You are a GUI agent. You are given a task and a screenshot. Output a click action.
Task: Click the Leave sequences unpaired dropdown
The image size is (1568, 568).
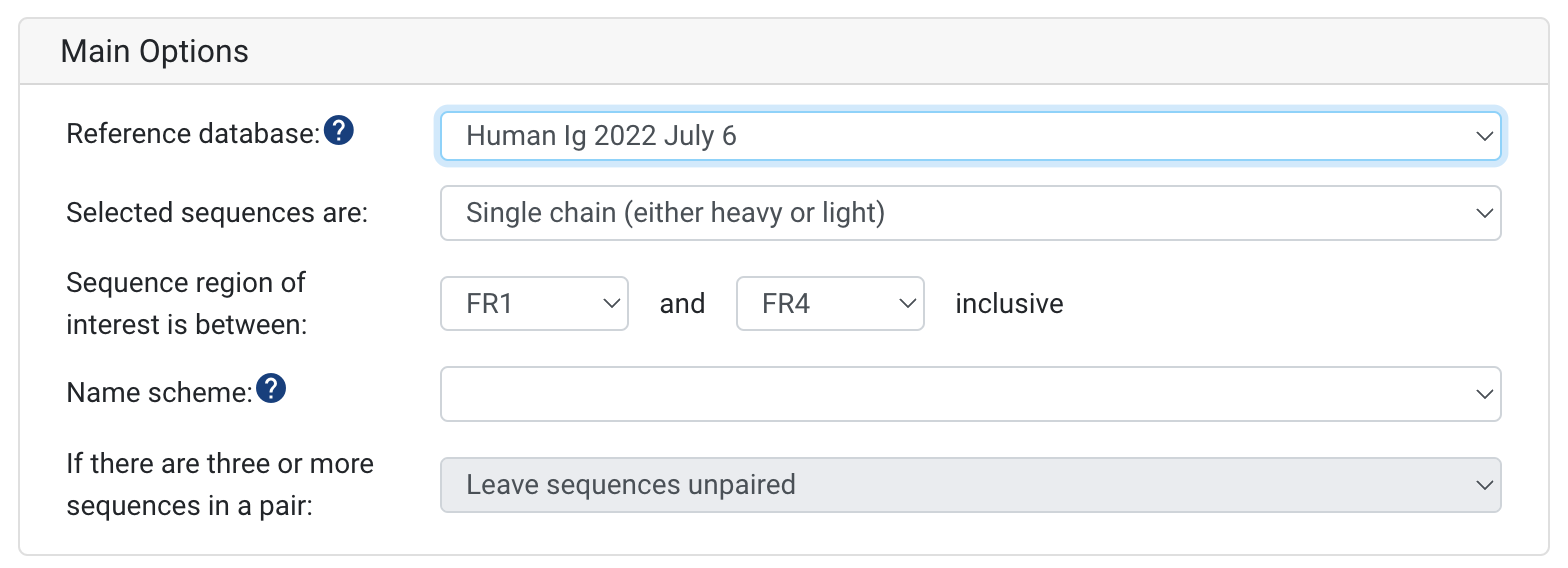click(970, 485)
